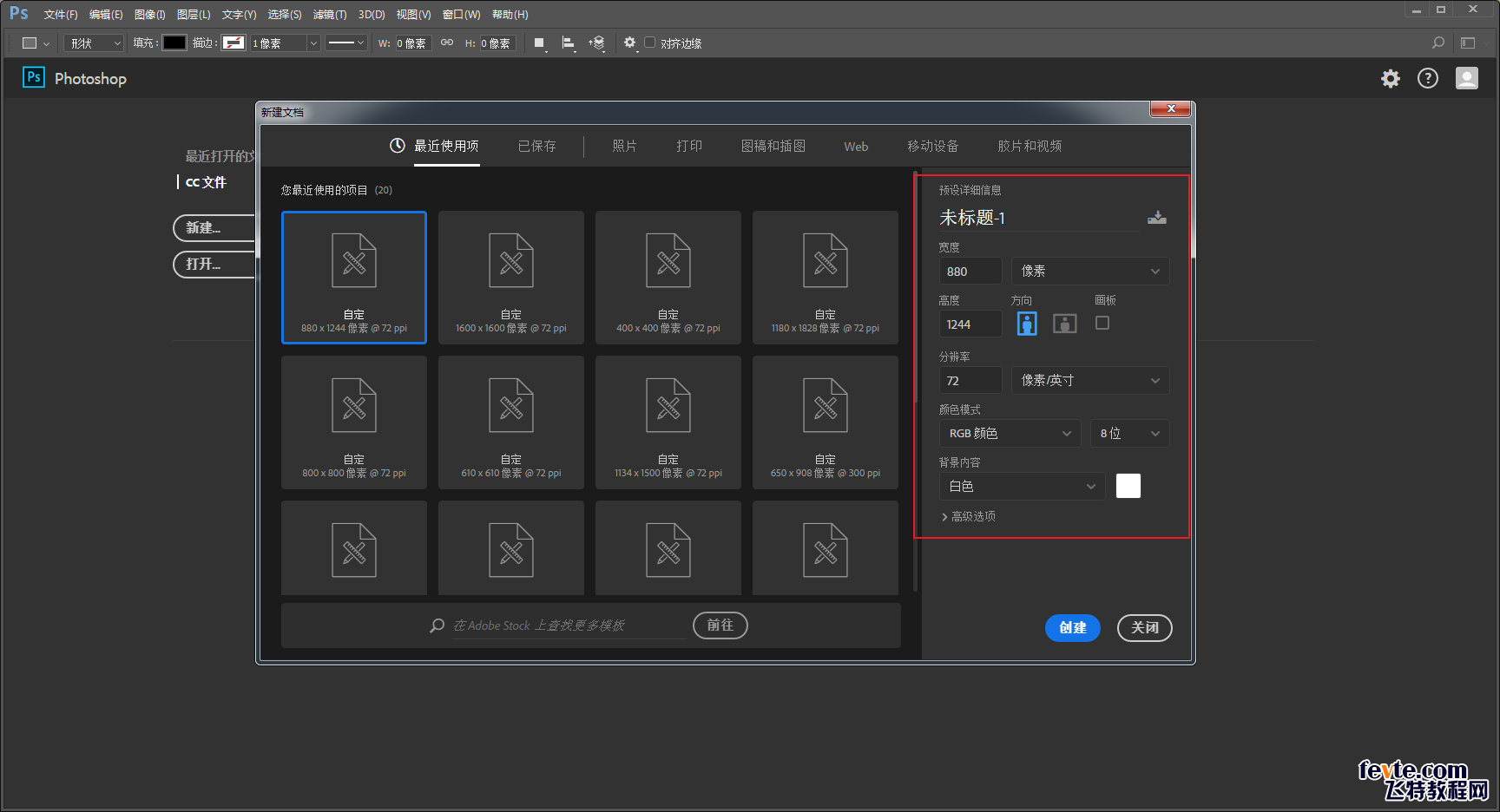
Task: Click the width field showing 880
Action: click(970, 272)
